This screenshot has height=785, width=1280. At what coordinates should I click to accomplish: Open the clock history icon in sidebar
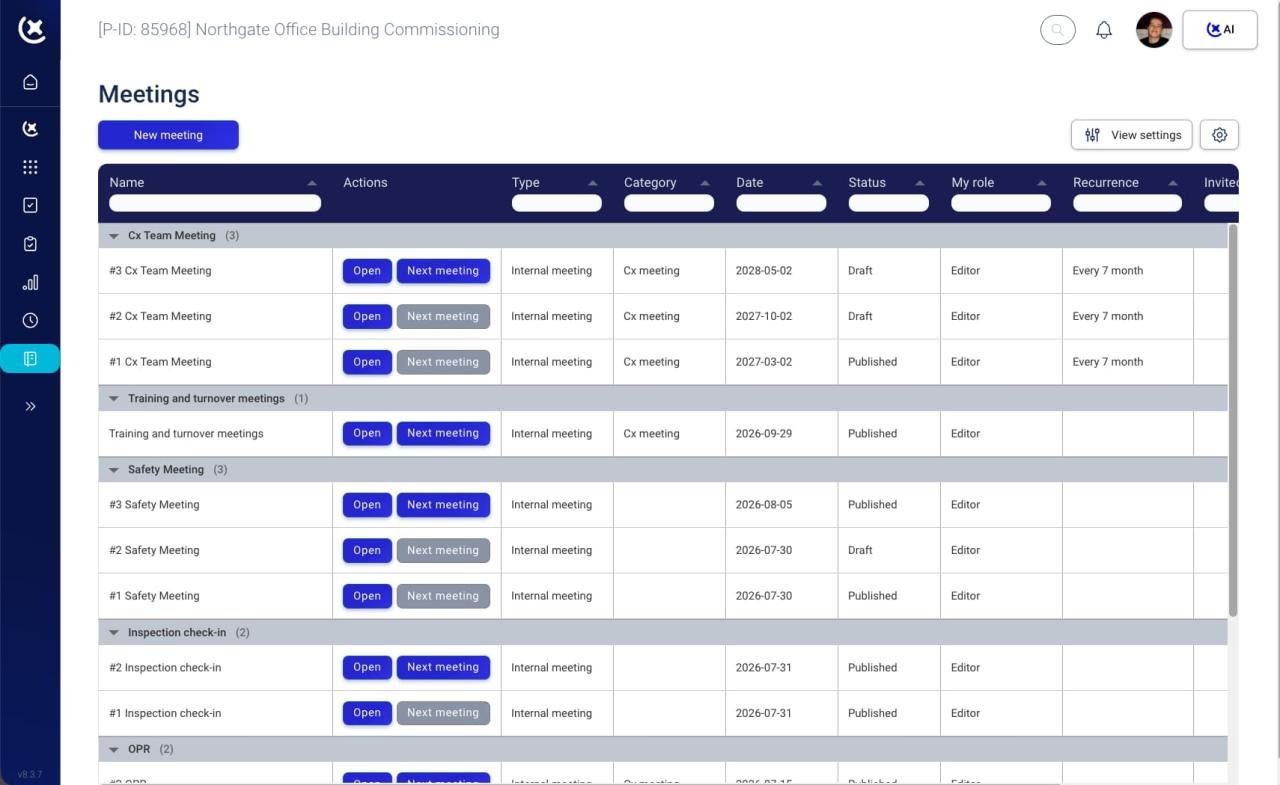pos(30,320)
